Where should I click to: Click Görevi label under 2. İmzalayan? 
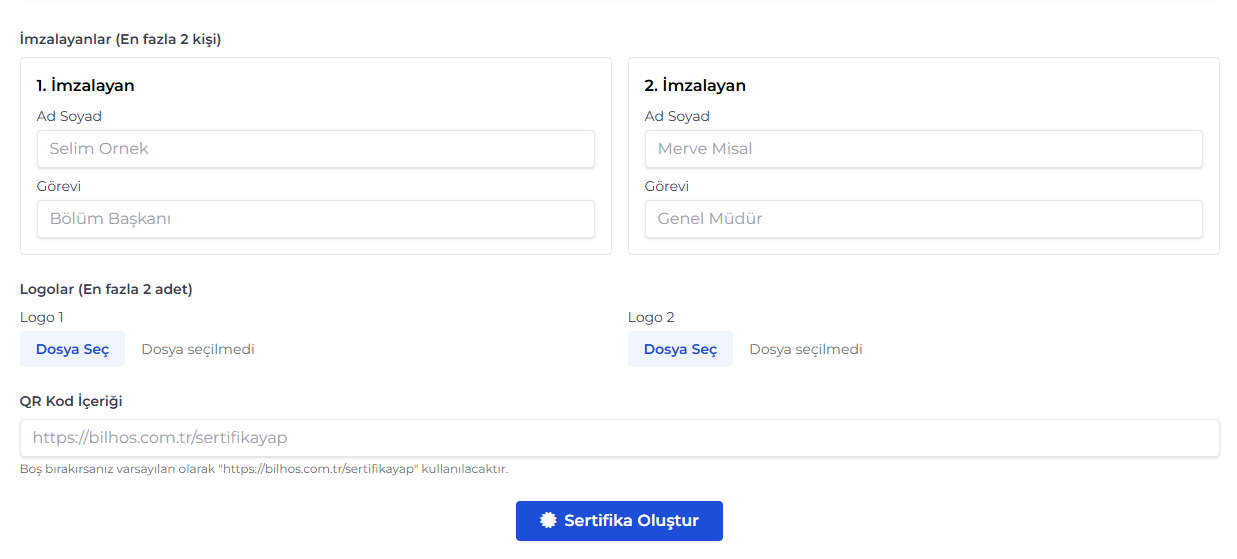point(667,186)
